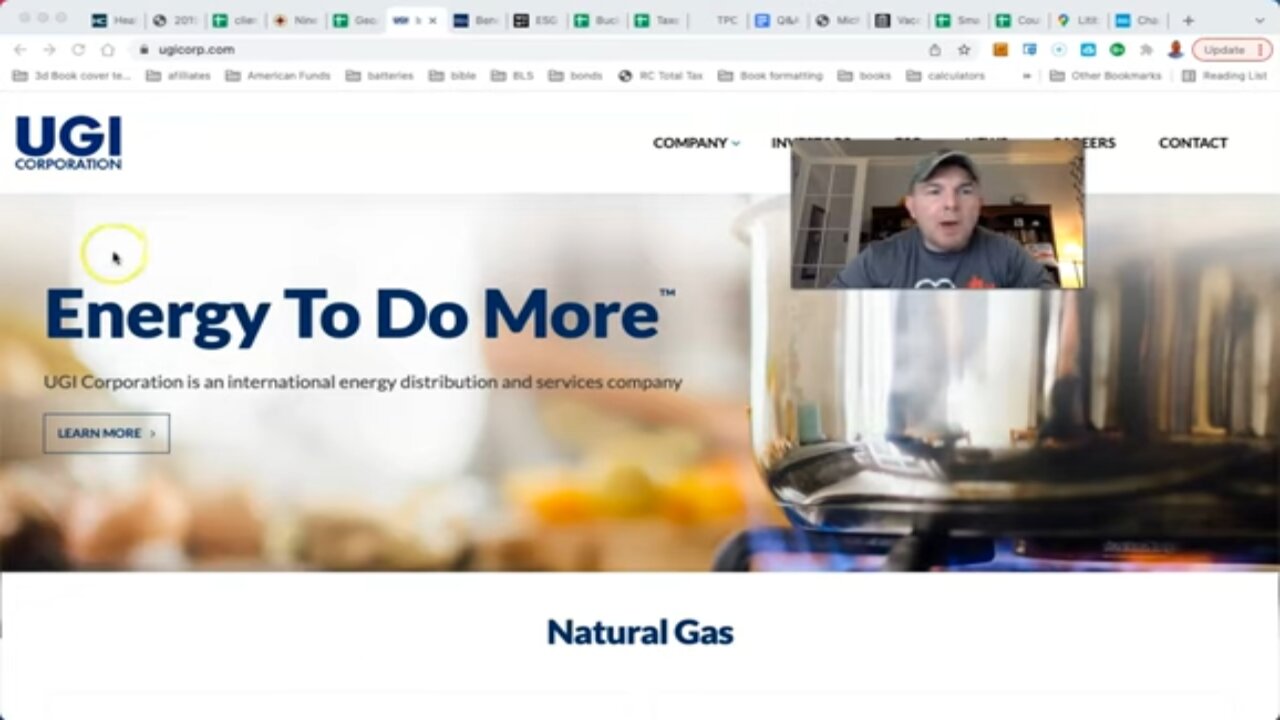The image size is (1280, 720).
Task: Open a new tab with plus icon
Action: click(x=1188, y=20)
